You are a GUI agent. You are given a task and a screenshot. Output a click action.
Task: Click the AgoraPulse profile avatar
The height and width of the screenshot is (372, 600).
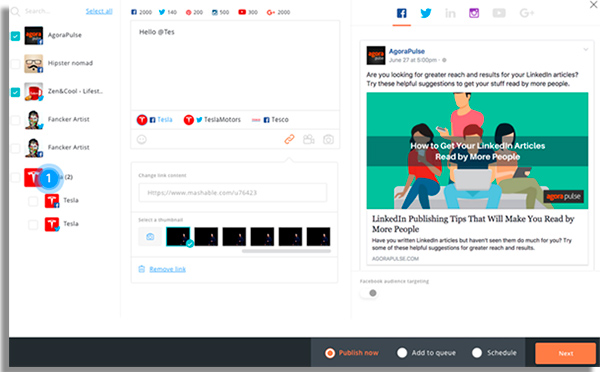34,36
